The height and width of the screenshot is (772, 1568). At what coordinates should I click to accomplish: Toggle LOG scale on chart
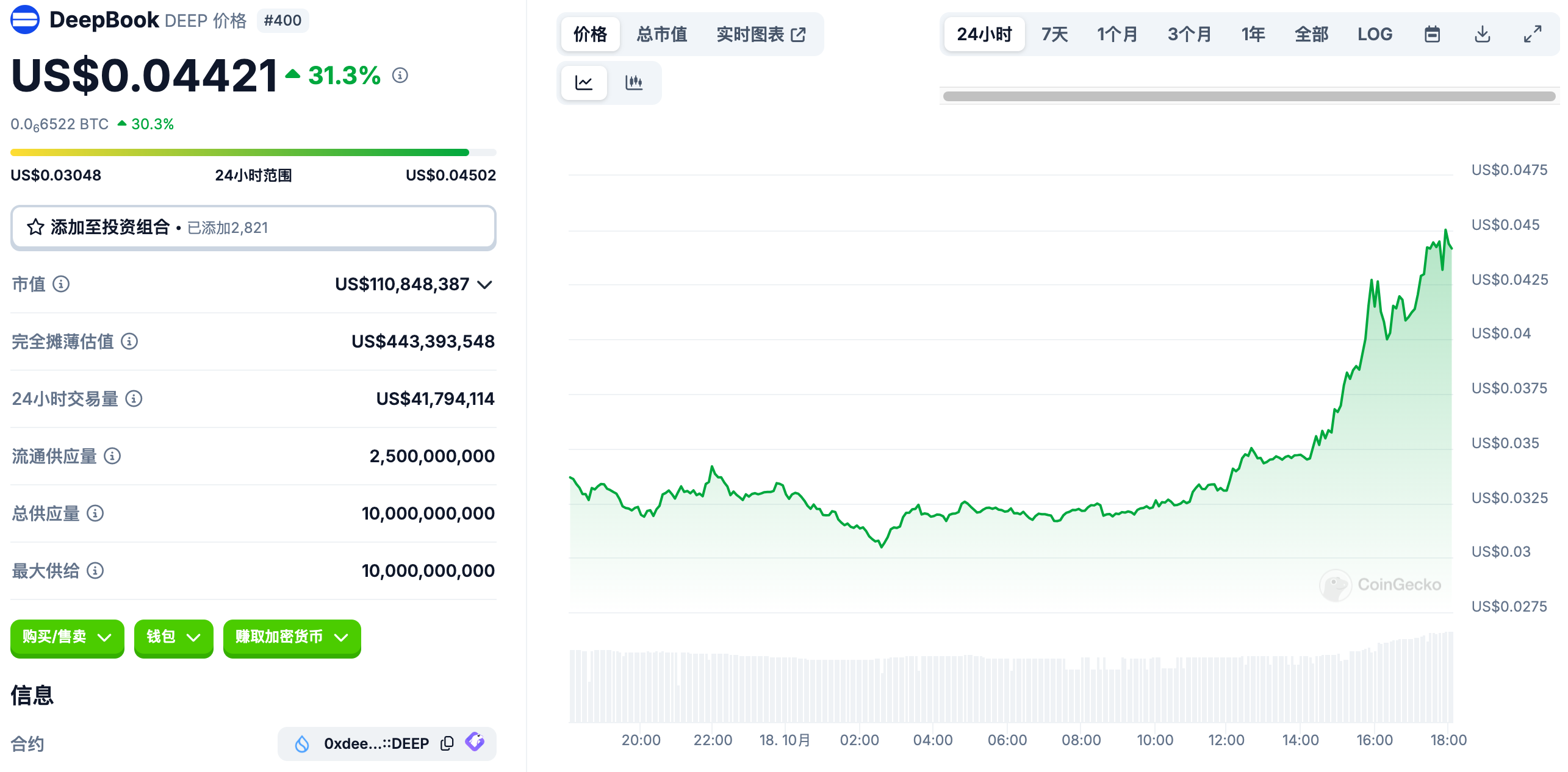point(1375,34)
